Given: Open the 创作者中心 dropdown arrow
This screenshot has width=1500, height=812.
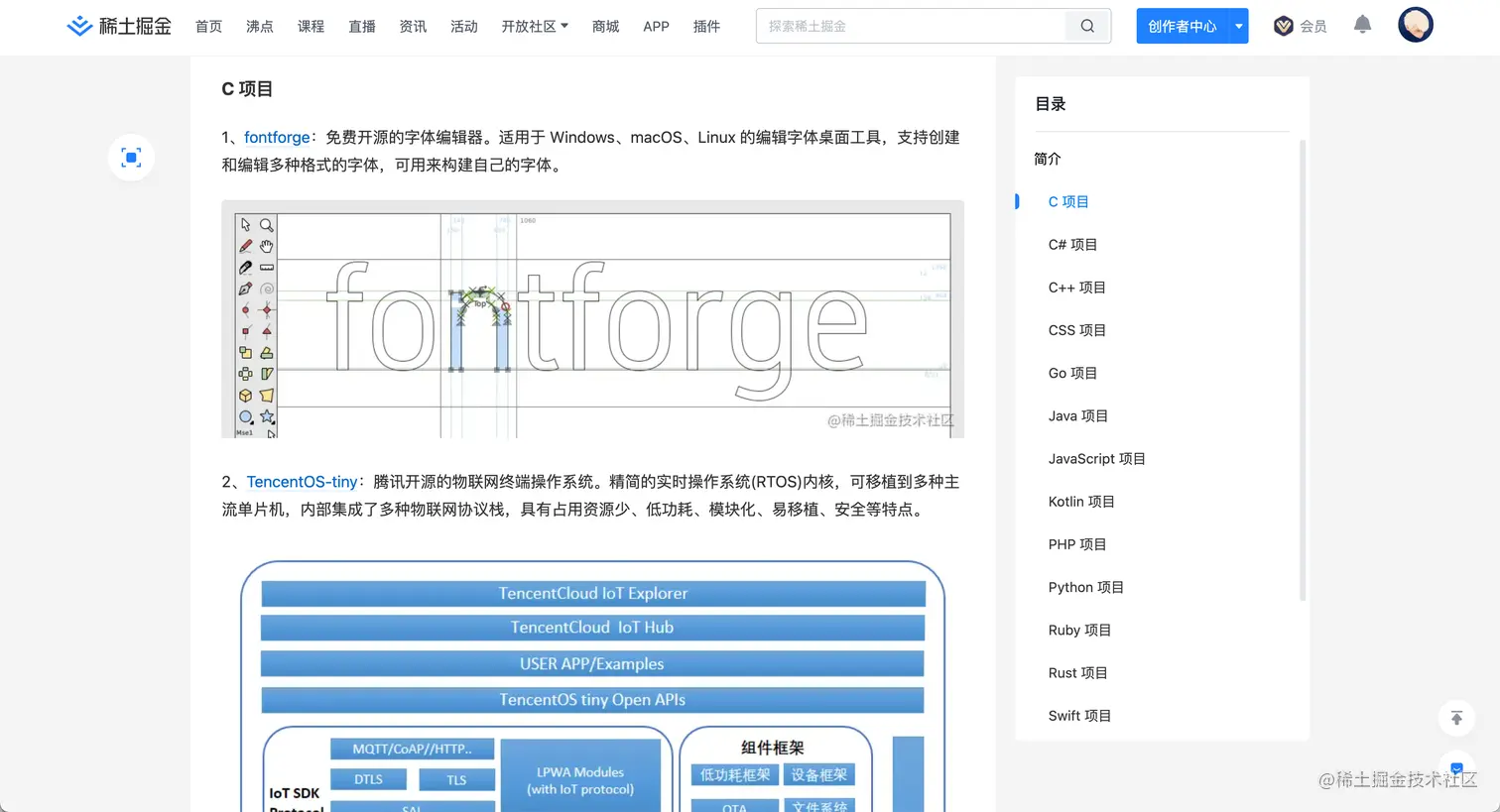Looking at the screenshot, I should pyautogui.click(x=1236, y=26).
